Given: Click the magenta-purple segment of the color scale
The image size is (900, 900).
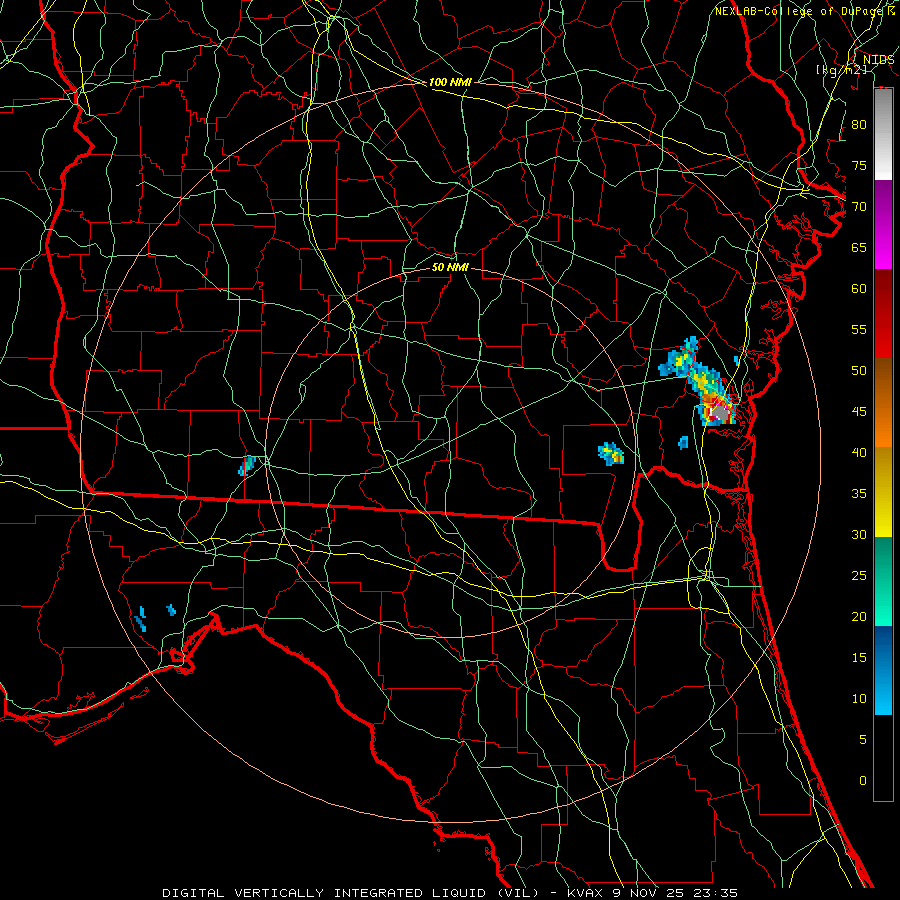Looking at the screenshot, I should [x=883, y=224].
